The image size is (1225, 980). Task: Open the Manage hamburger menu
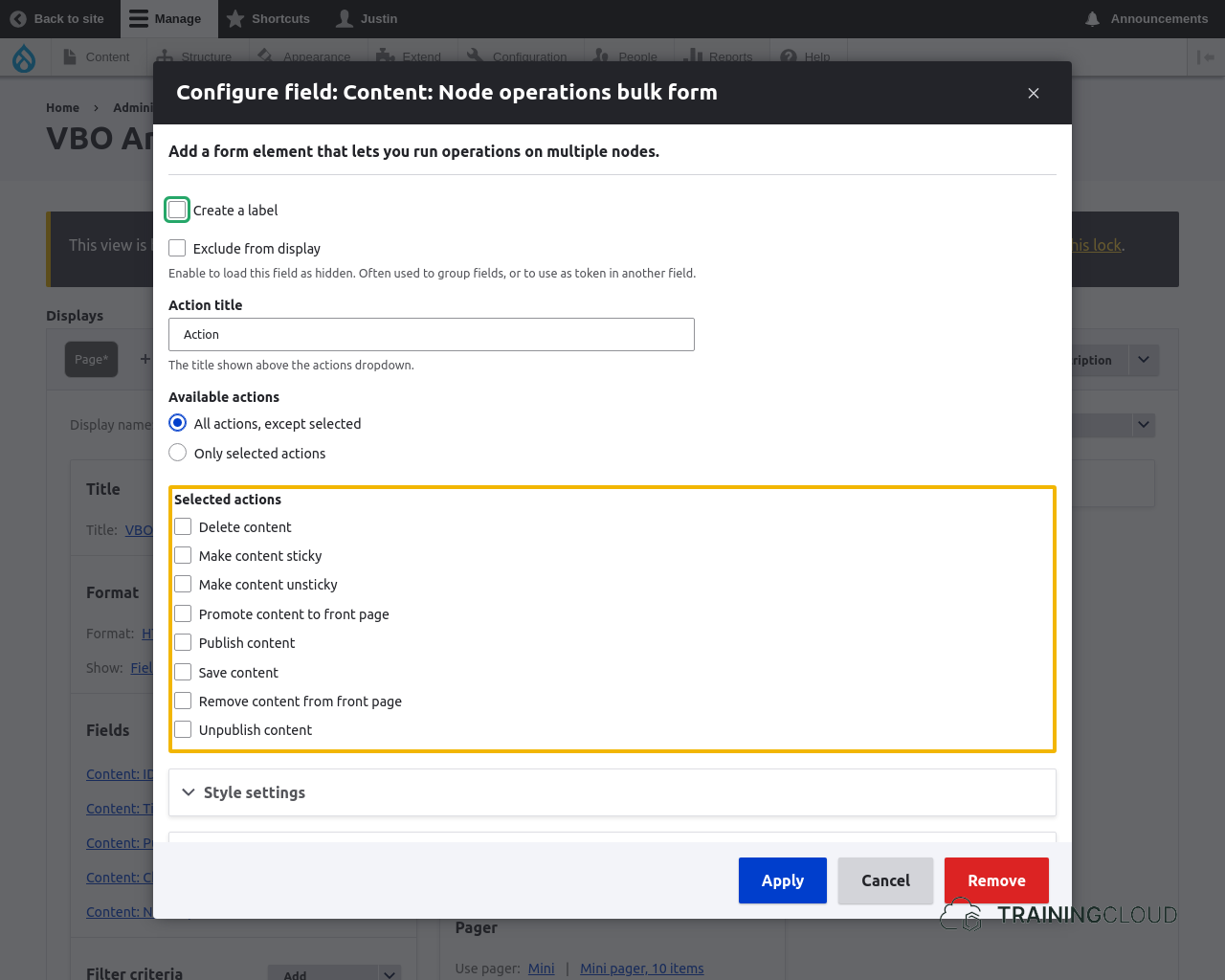click(x=139, y=18)
